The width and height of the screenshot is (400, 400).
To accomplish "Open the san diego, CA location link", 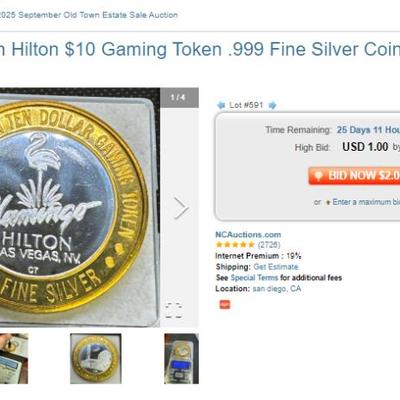I will coord(277,288).
